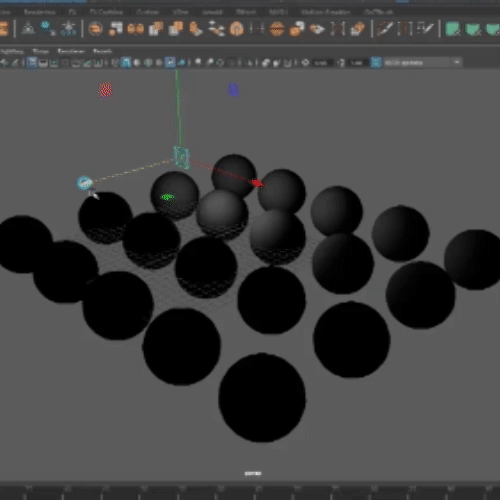Open the Lighting panel menu
The image size is (500, 500).
tap(12, 51)
